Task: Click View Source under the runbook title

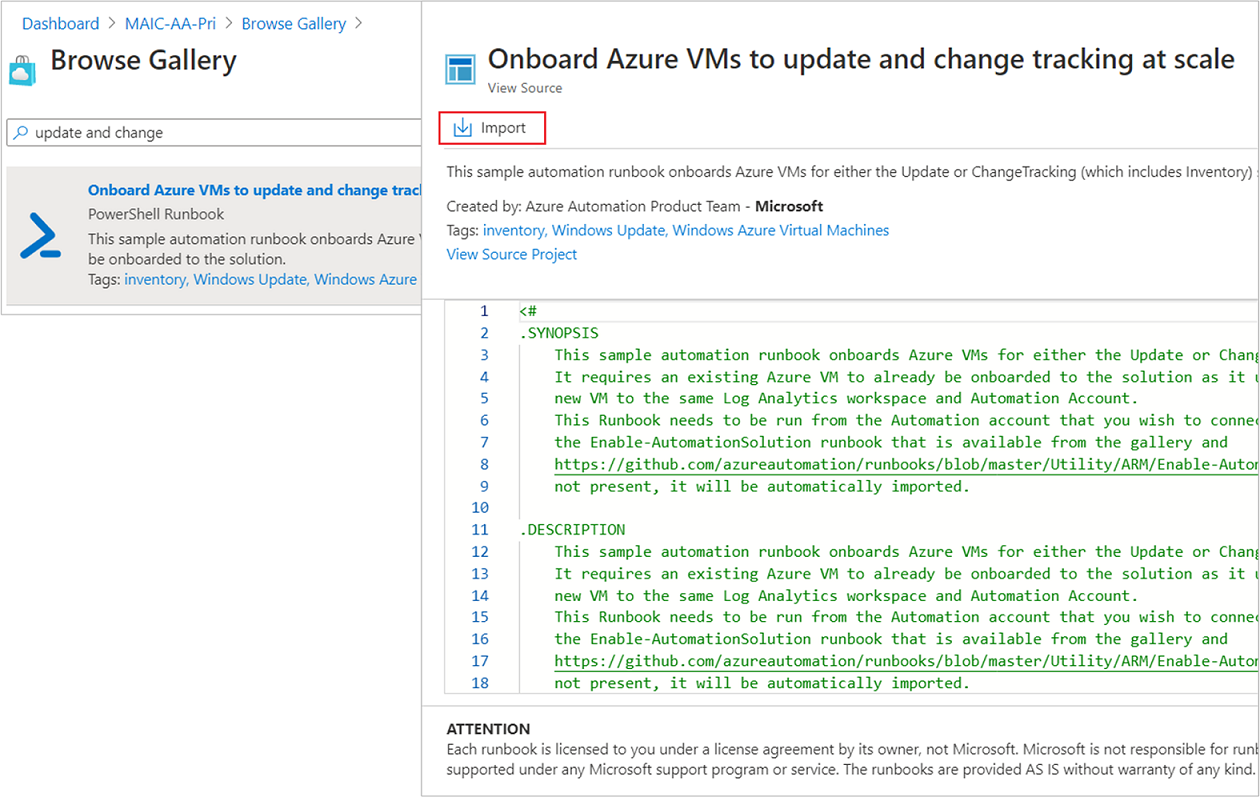Action: 525,88
